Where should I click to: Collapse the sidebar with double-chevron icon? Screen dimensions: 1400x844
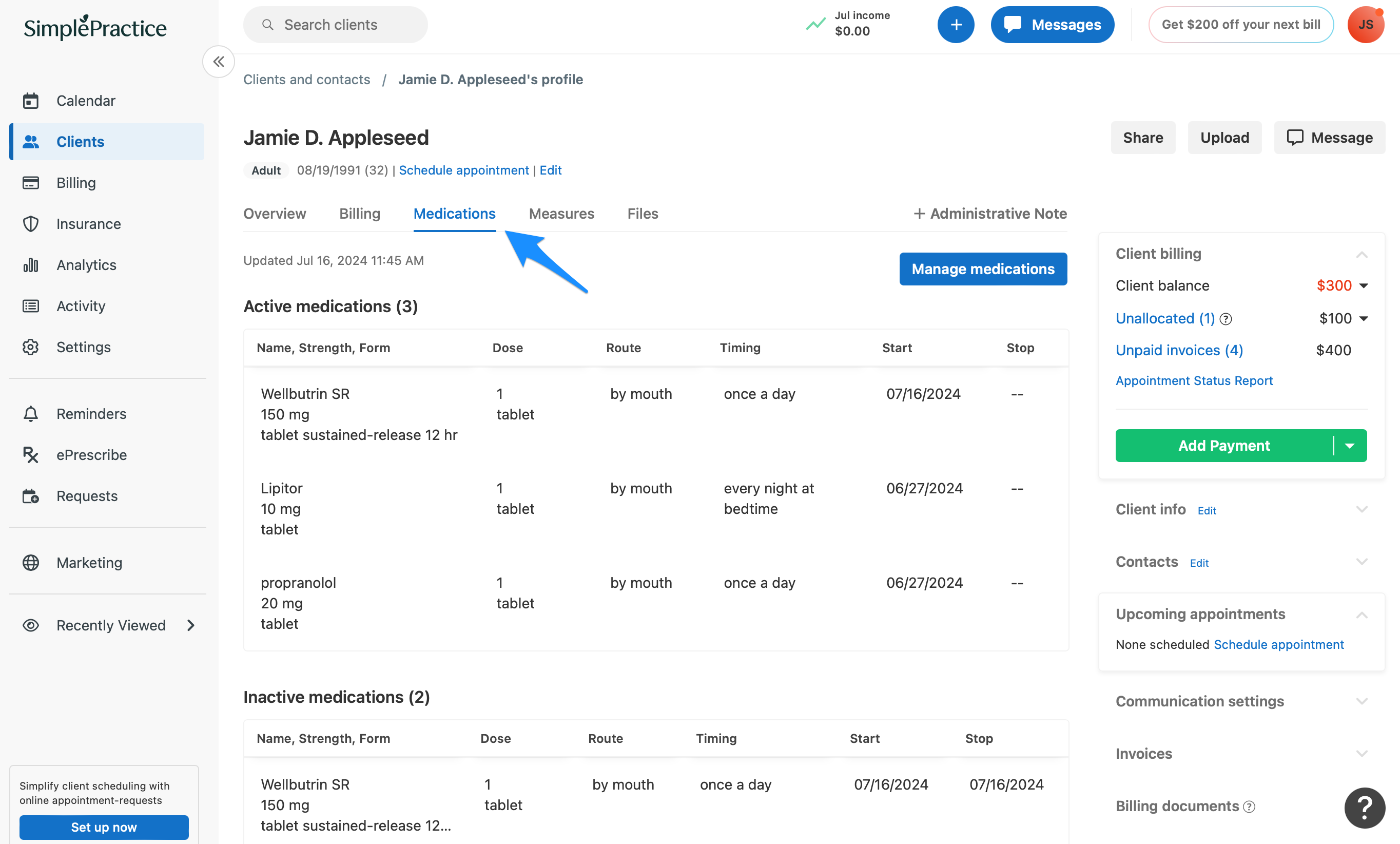click(x=218, y=62)
